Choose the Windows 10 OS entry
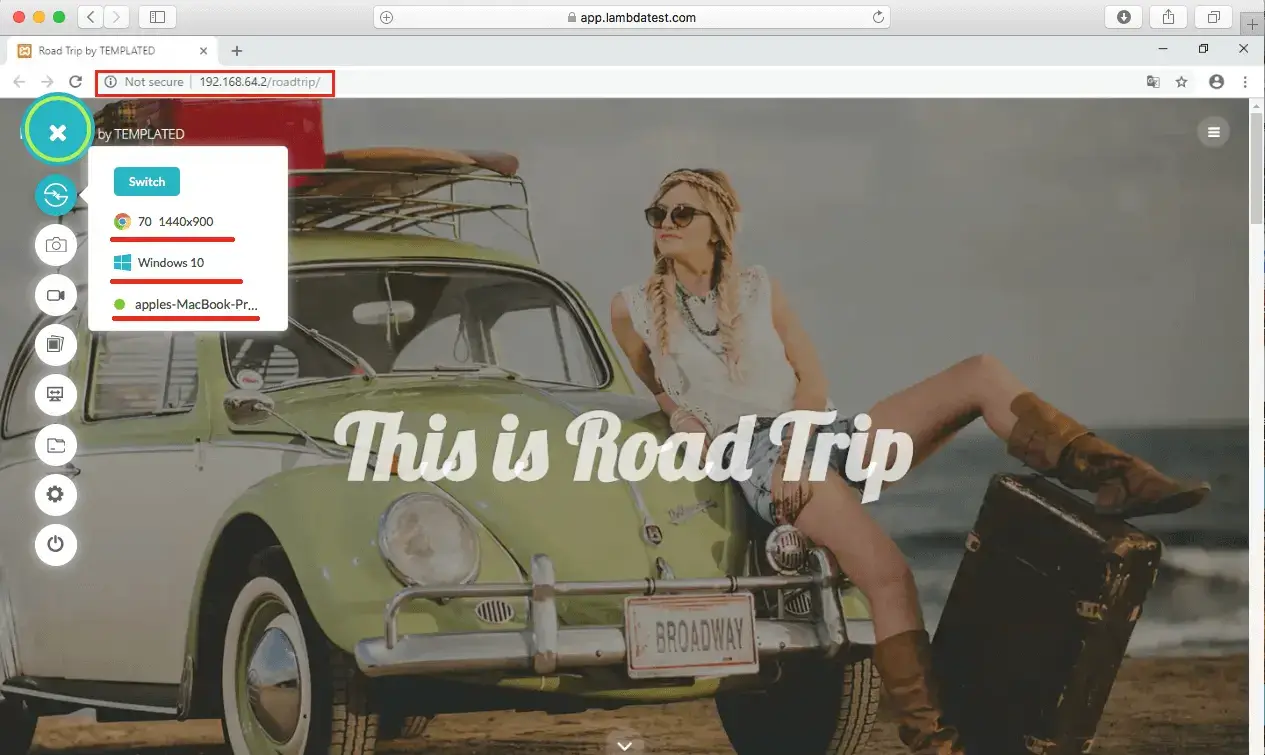 click(170, 263)
